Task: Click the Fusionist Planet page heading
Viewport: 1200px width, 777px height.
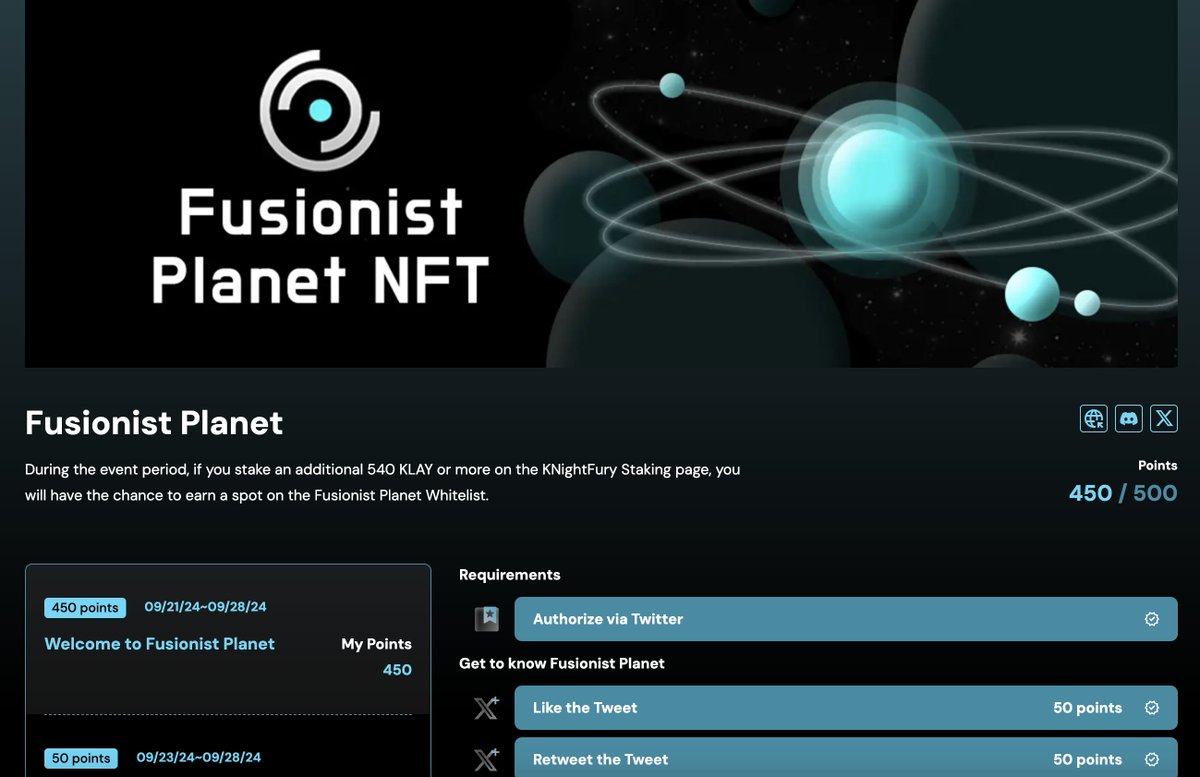Action: [x=154, y=423]
